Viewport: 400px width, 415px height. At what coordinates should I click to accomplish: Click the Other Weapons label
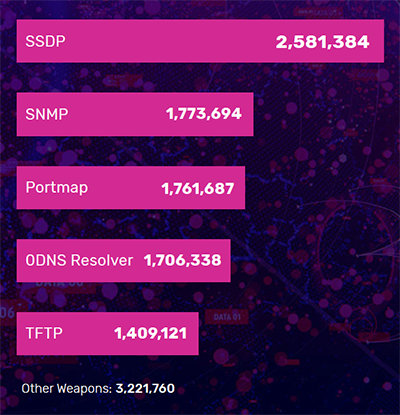[x=67, y=389]
